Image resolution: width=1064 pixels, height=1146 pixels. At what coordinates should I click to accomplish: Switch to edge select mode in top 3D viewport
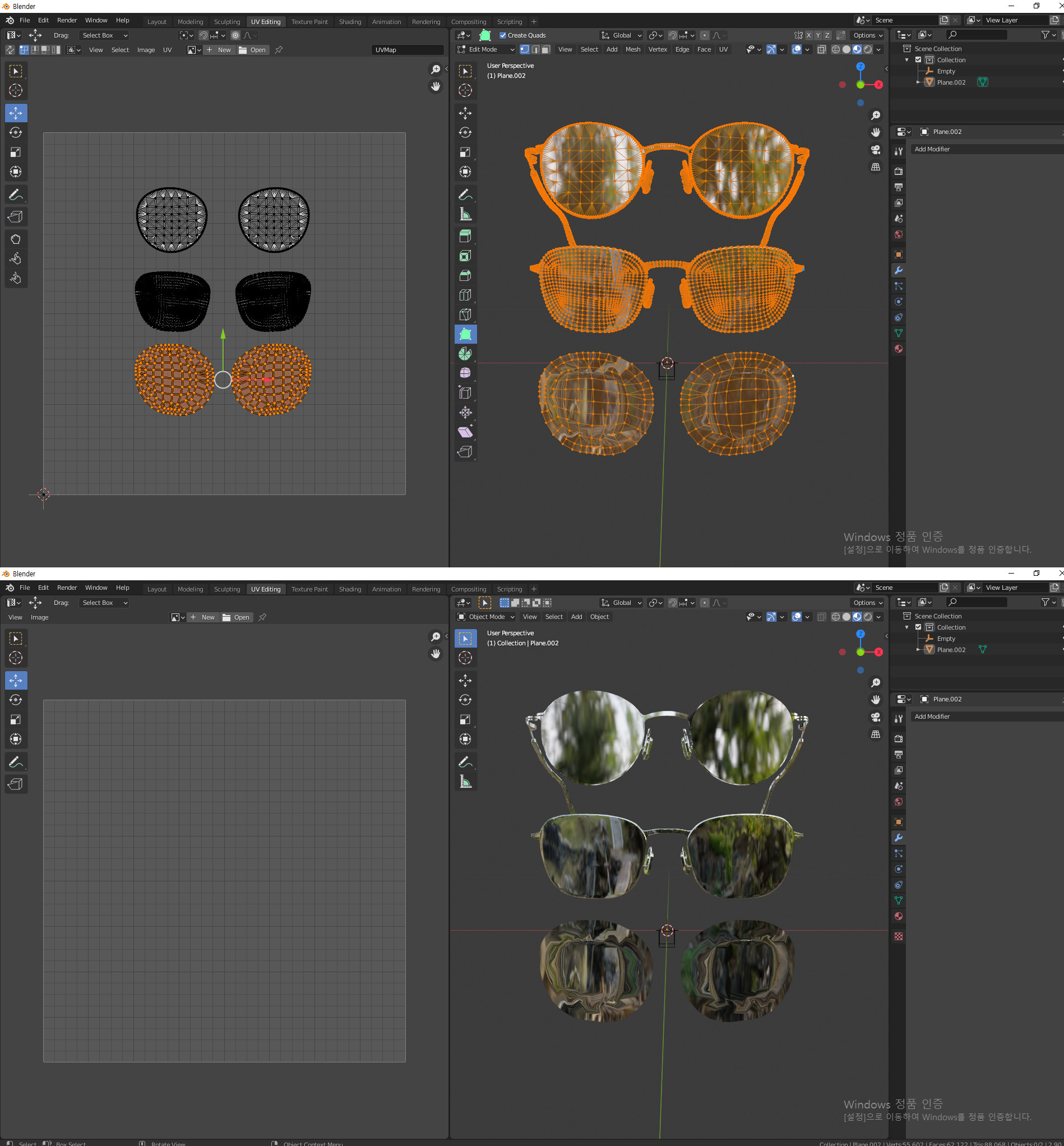point(535,49)
